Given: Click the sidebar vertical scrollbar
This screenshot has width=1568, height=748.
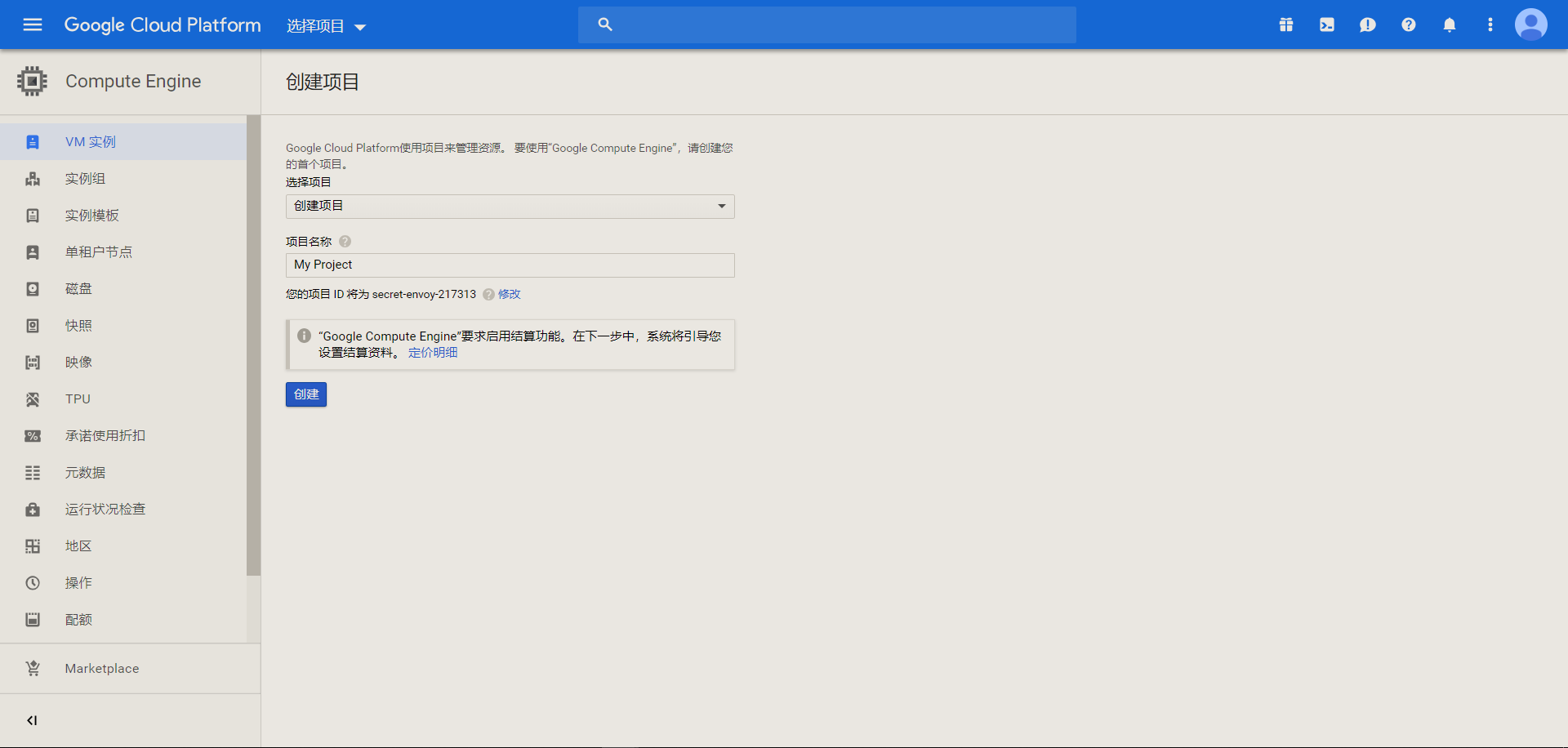Looking at the screenshot, I should click(253, 345).
